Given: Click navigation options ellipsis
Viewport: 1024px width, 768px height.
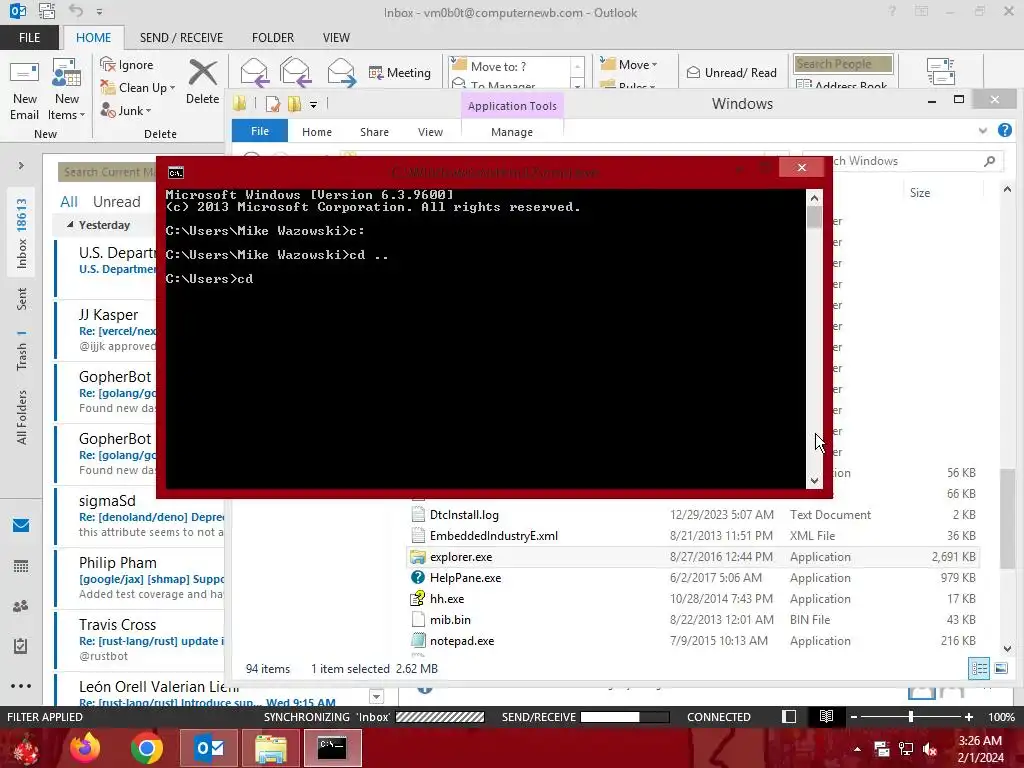Looking at the screenshot, I should pyautogui.click(x=21, y=686).
